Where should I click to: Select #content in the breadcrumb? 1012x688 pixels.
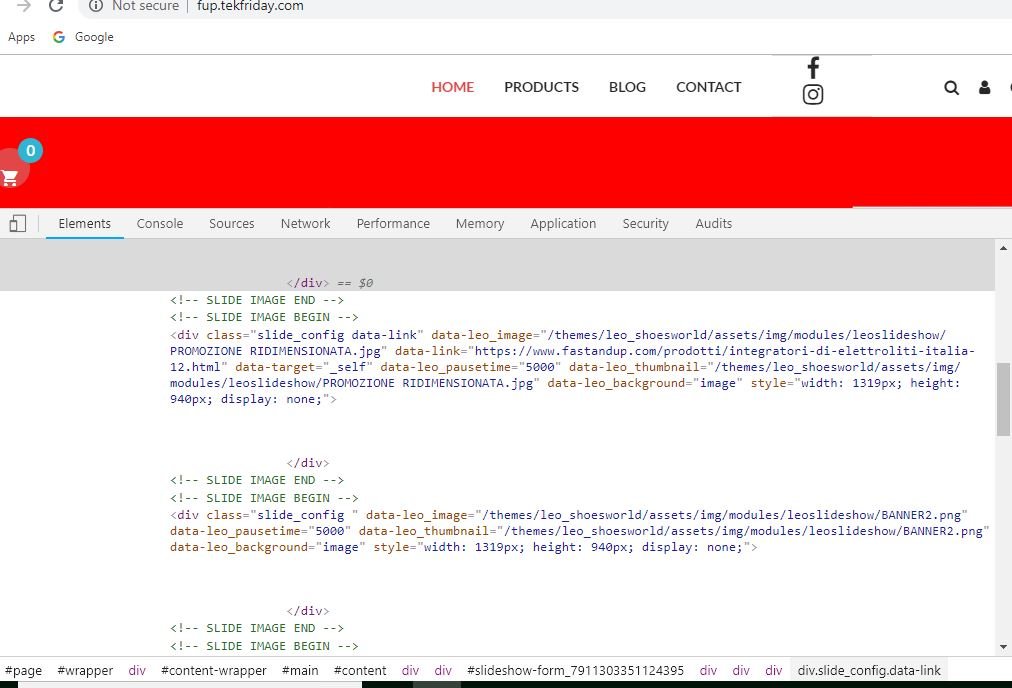360,671
